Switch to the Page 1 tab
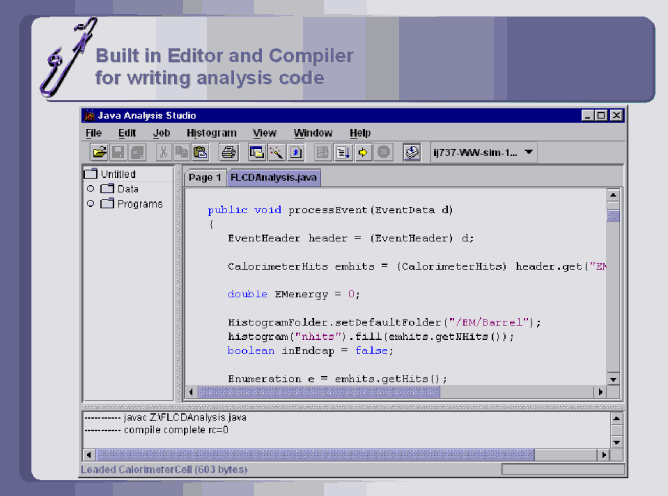668x496 pixels. (205, 177)
